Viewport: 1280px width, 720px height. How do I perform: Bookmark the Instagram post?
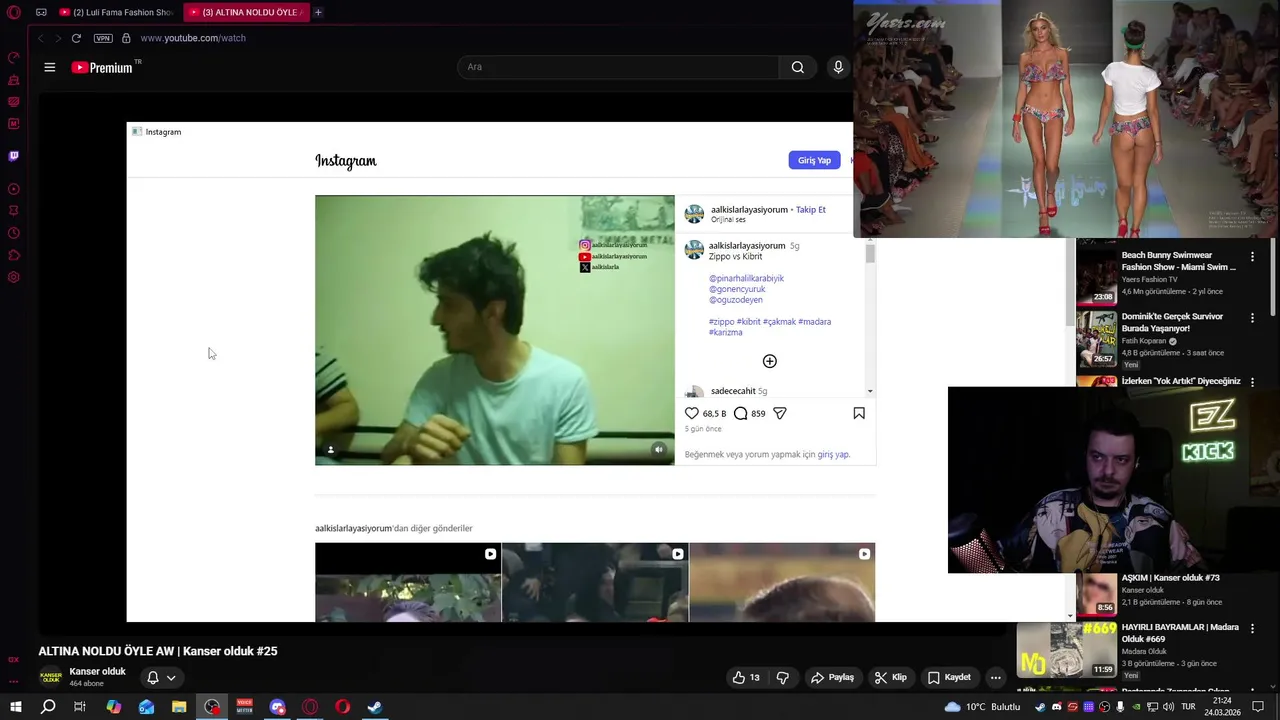[x=859, y=413]
